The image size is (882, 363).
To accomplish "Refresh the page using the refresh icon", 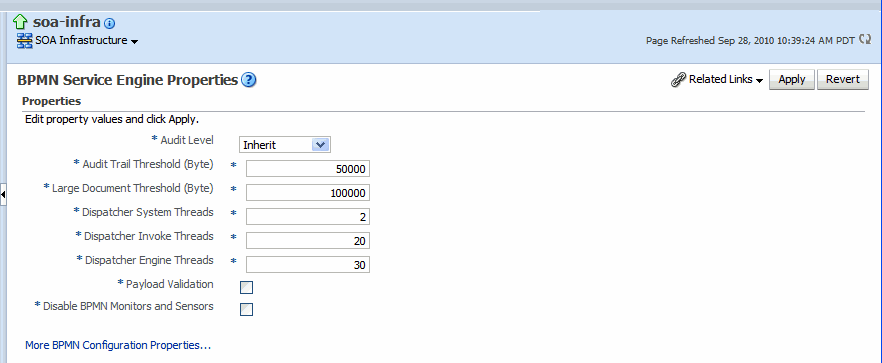I will (x=865, y=40).
